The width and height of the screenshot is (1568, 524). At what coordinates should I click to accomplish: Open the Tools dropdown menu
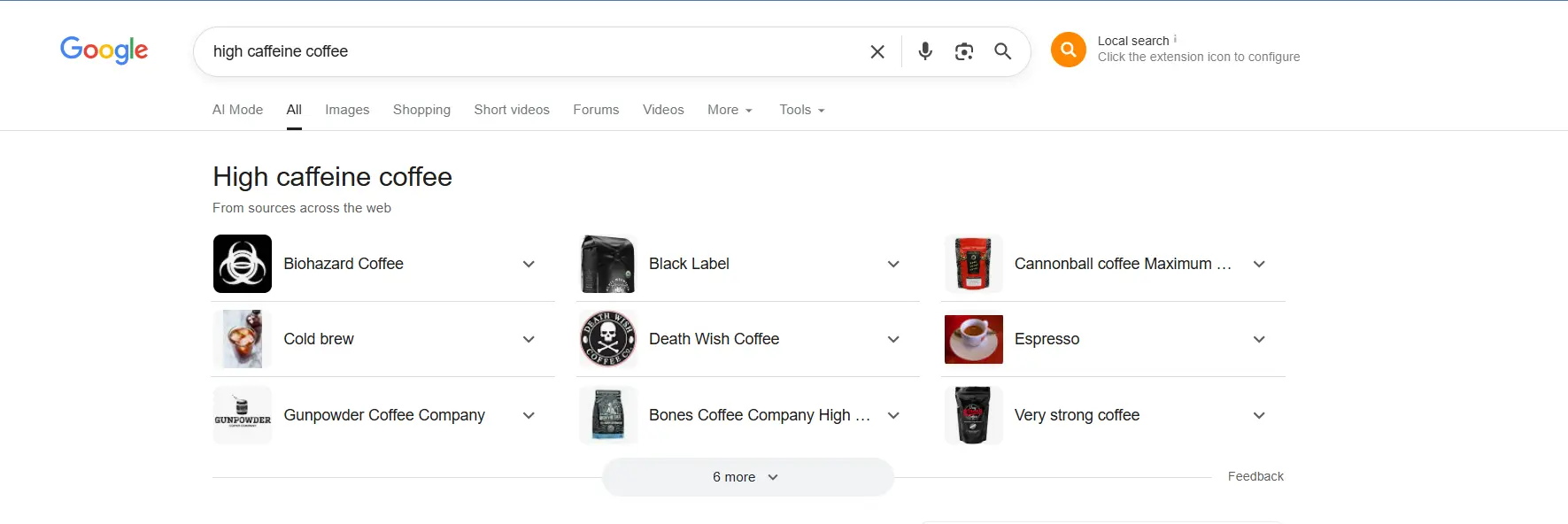tap(799, 110)
